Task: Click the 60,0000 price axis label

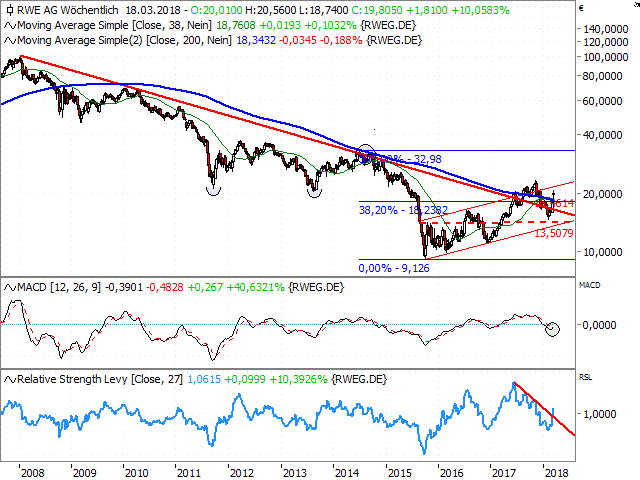Action: coord(602,101)
